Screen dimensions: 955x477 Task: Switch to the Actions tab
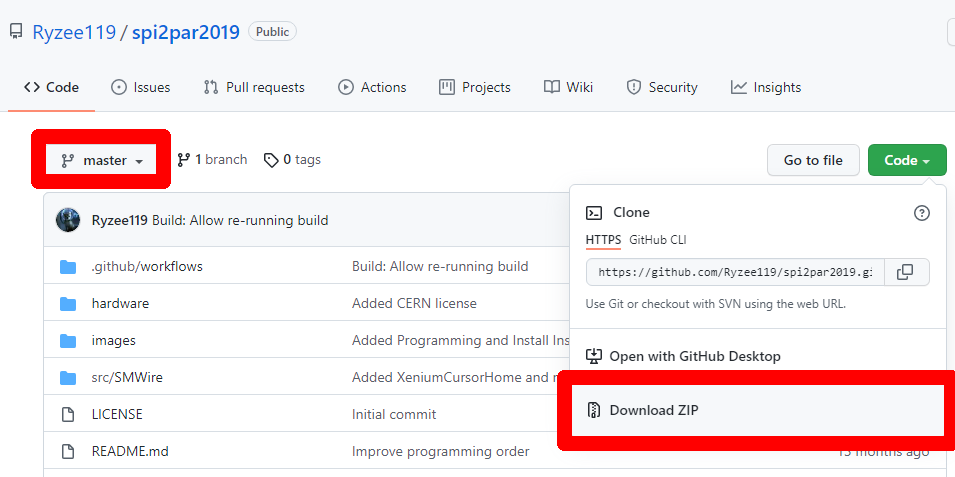(x=372, y=88)
